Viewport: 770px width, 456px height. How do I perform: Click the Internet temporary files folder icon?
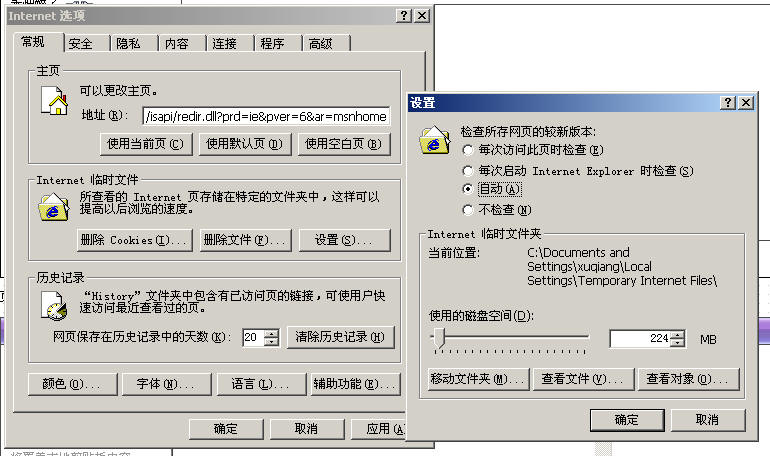(x=54, y=207)
